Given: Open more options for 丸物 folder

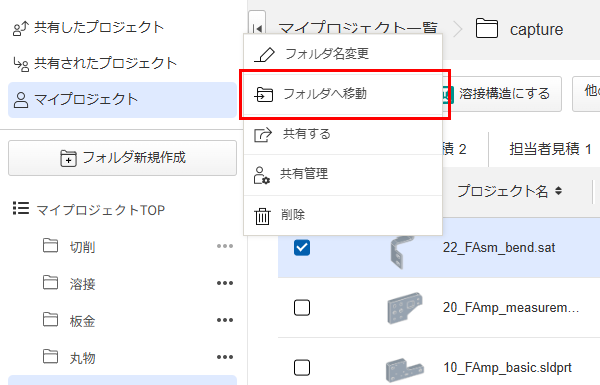Looking at the screenshot, I should (x=225, y=357).
